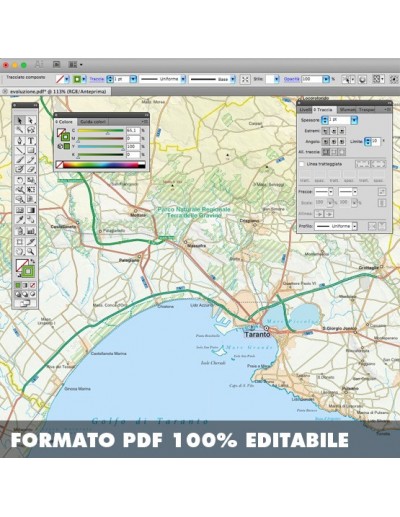Select the white arrow Direct Selection tool
Image resolution: width=400 pixels, height=517 pixels.
pyautogui.click(x=31, y=120)
